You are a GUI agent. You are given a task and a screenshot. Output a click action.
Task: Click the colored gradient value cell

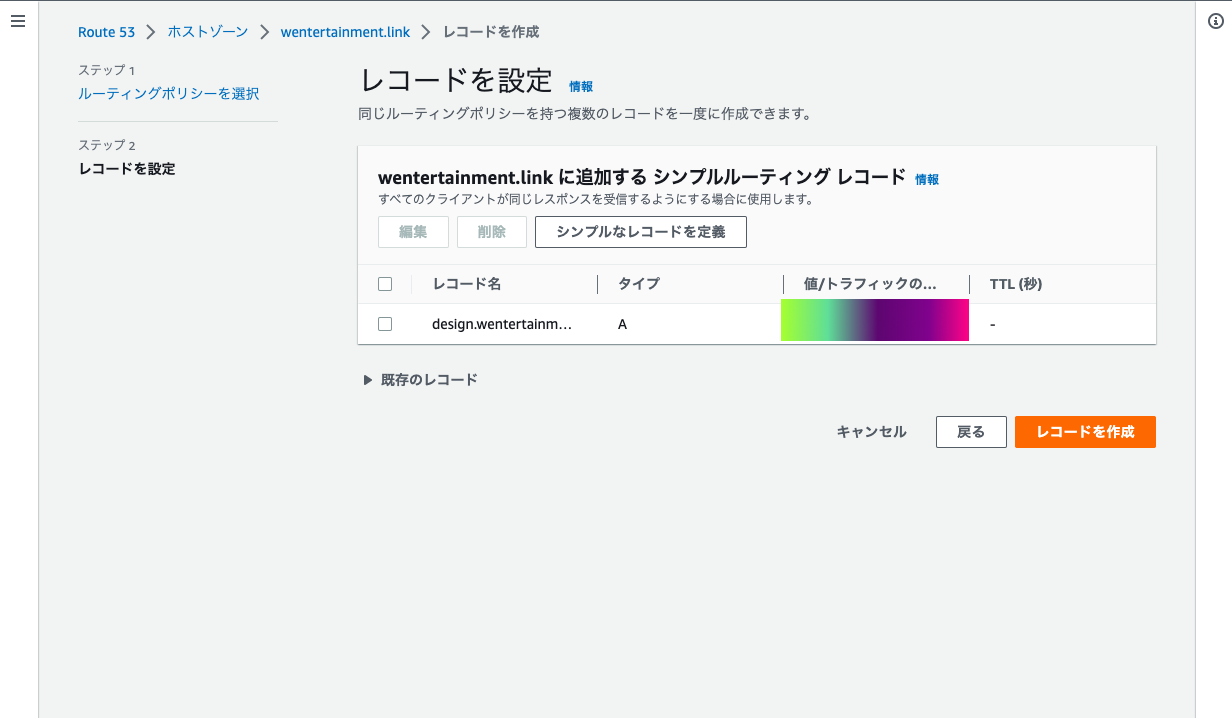pyautogui.click(x=874, y=320)
